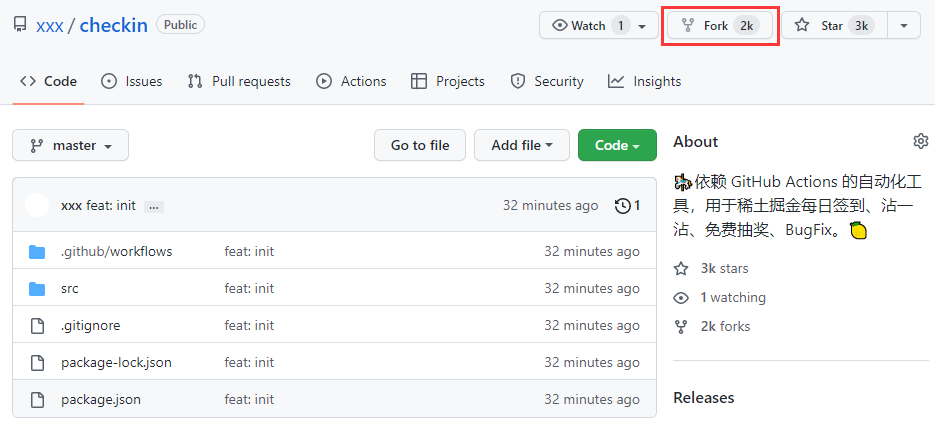Viewport: 935px width, 427px height.
Task: Click the file icon beside package.json
Action: coord(37,400)
